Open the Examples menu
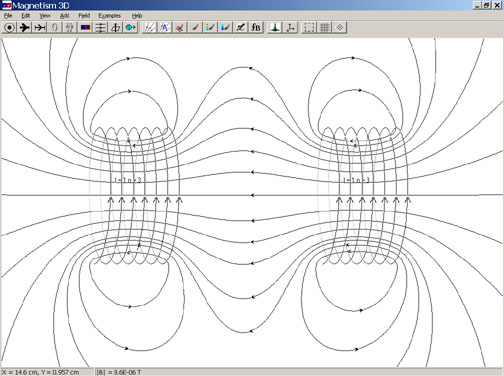The image size is (504, 376). [109, 16]
